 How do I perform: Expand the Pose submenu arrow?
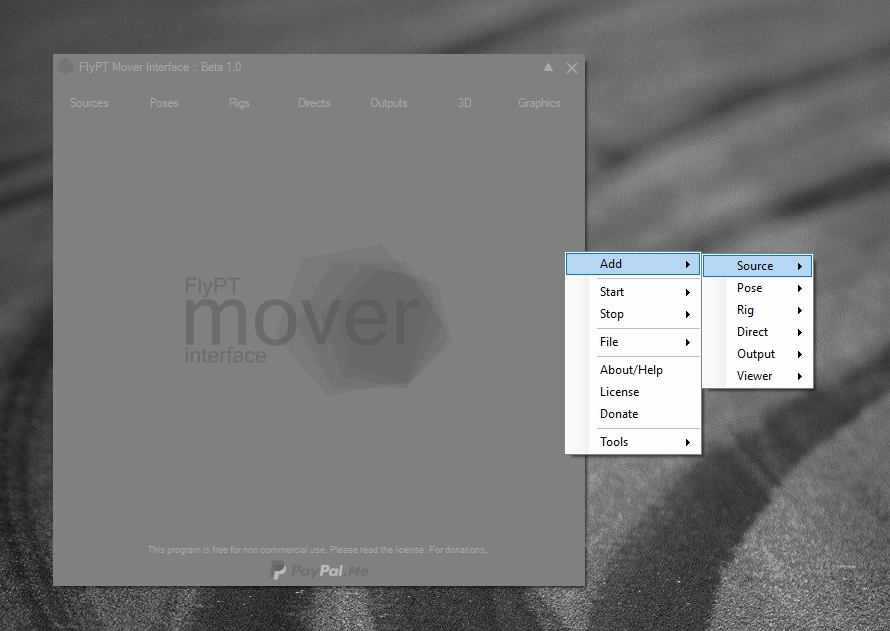point(800,288)
